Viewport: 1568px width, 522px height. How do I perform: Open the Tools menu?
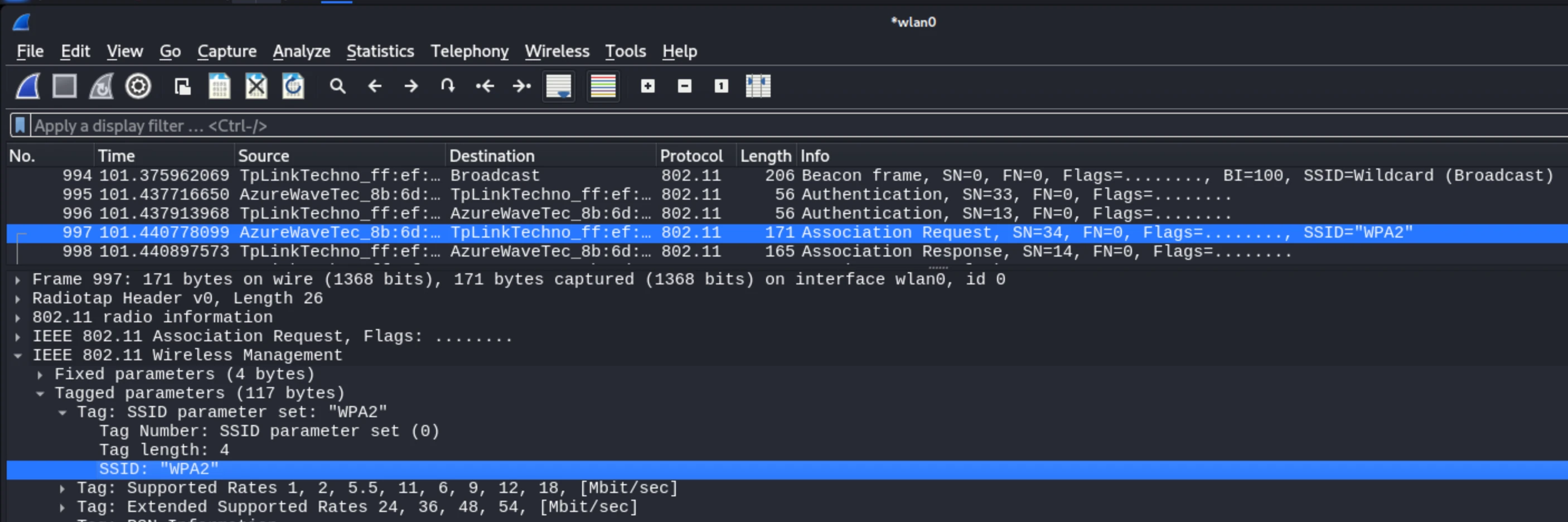625,51
